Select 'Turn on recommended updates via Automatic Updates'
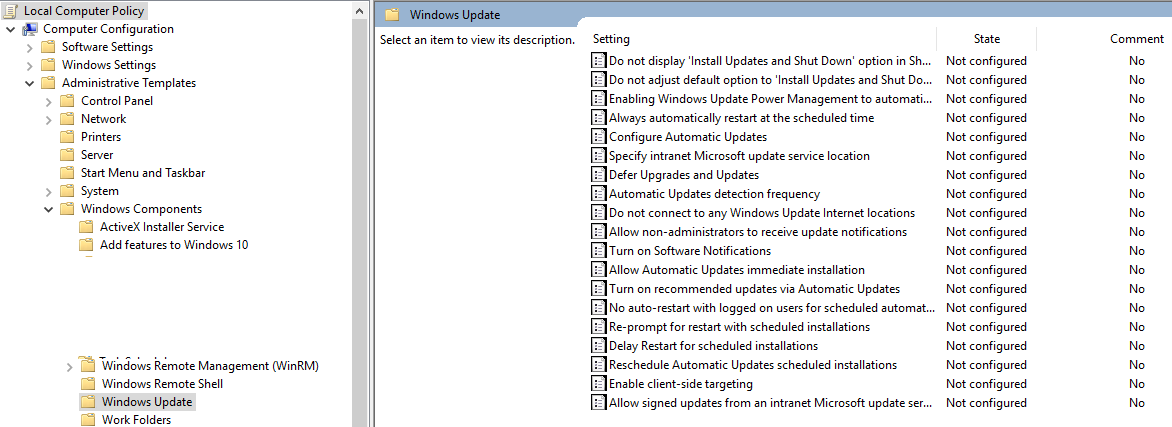1172x427 pixels. click(x=754, y=289)
